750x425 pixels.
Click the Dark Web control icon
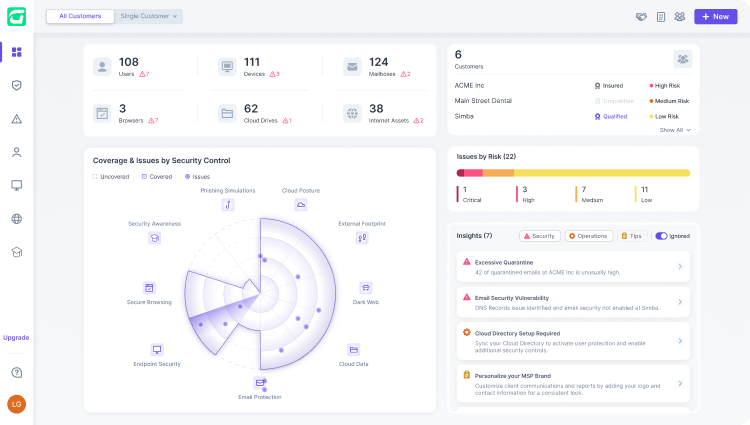(365, 287)
